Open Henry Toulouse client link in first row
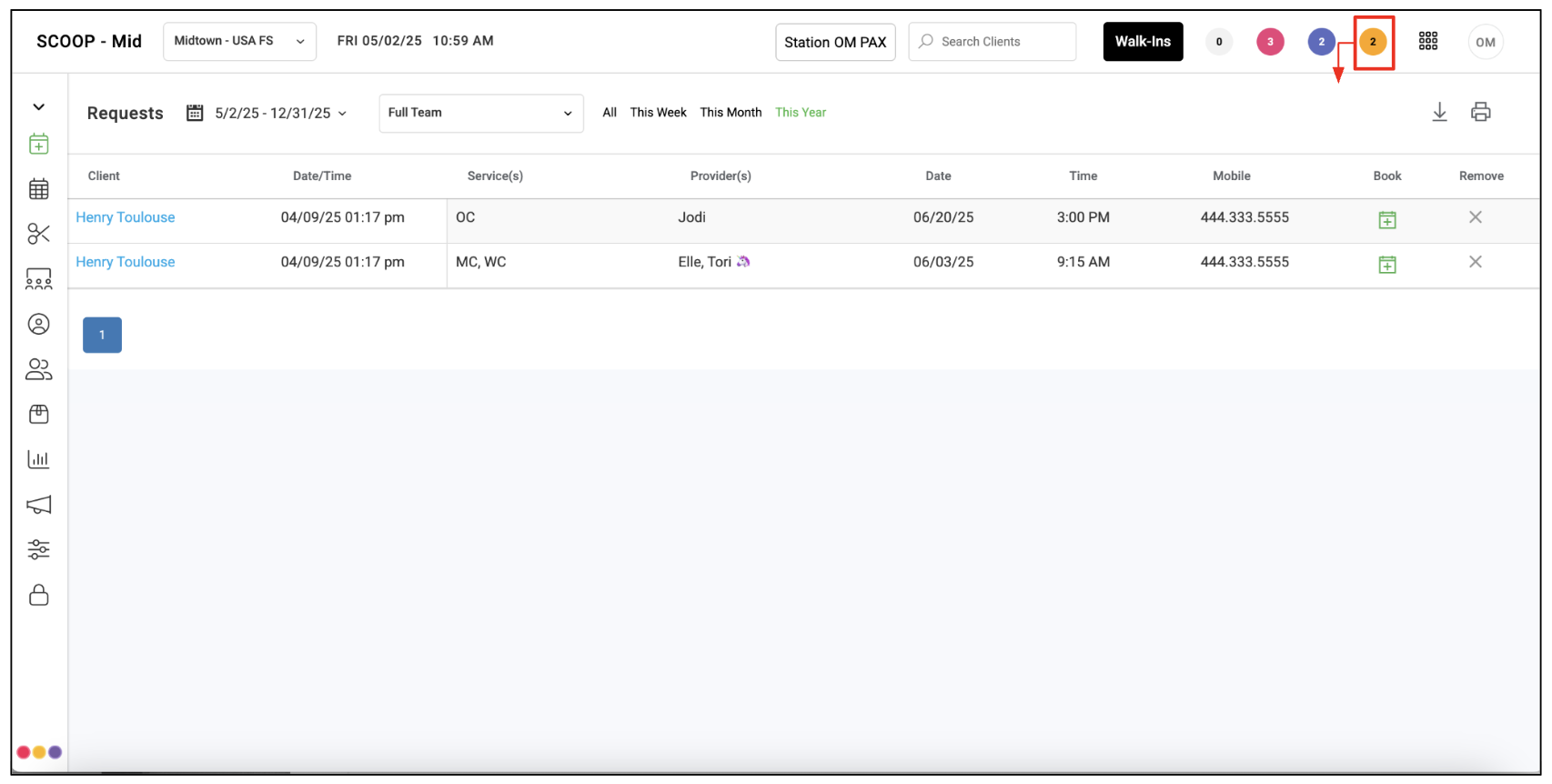Screen dimensions: 1552x784 (x=126, y=217)
